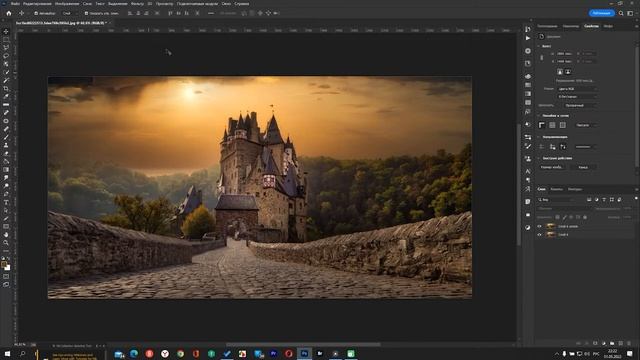Click add layer mask icon in Layers panel
Screen dimensions: 640x360
(595, 343)
